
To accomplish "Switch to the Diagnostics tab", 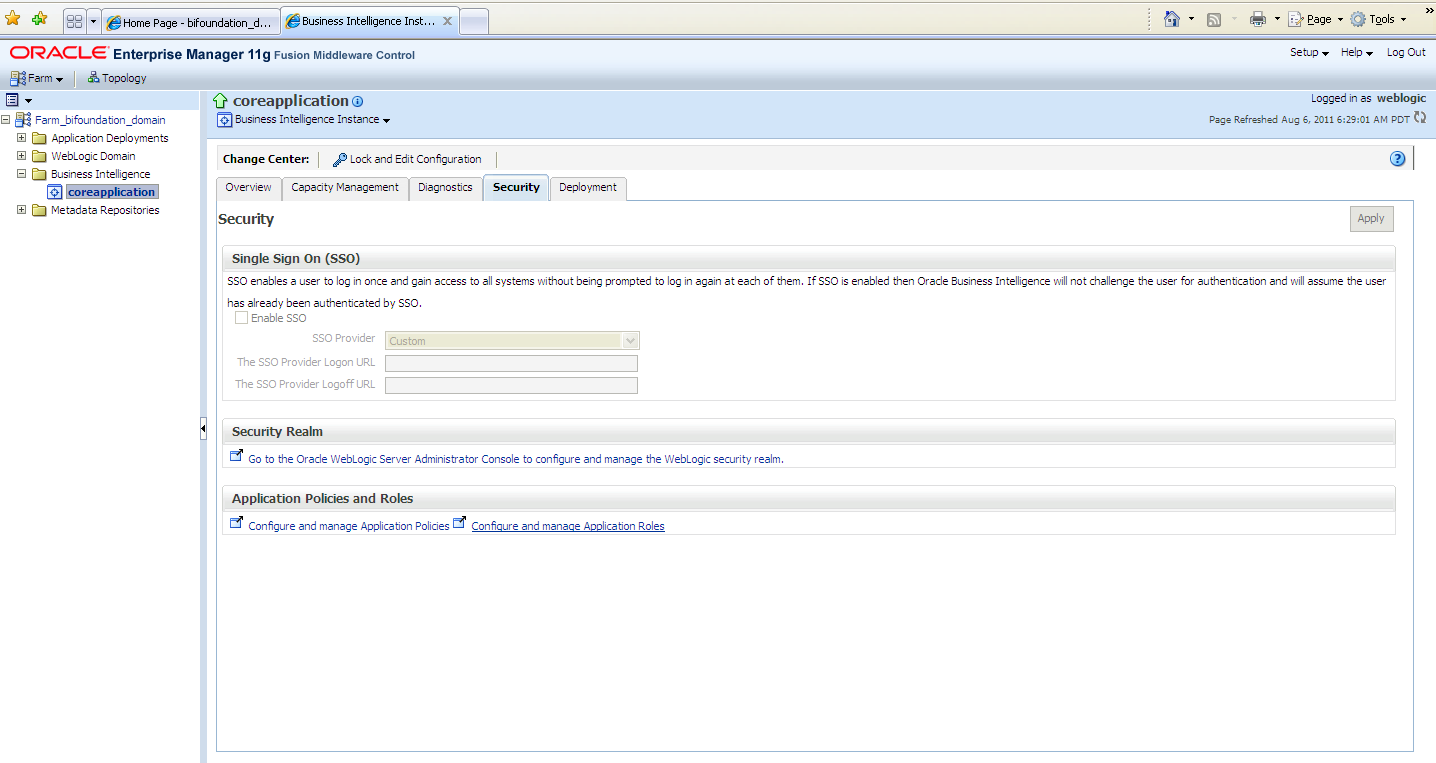I will coord(445,188).
